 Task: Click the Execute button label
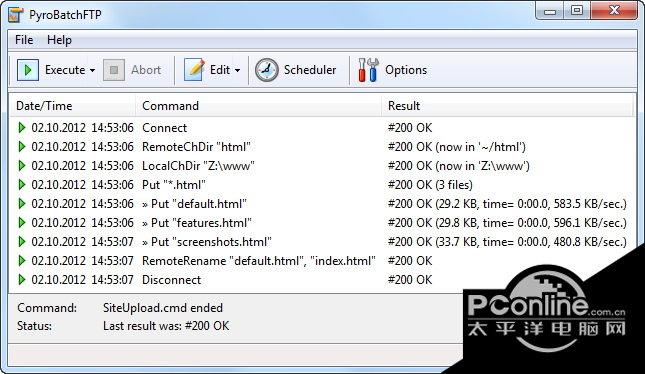pos(65,70)
